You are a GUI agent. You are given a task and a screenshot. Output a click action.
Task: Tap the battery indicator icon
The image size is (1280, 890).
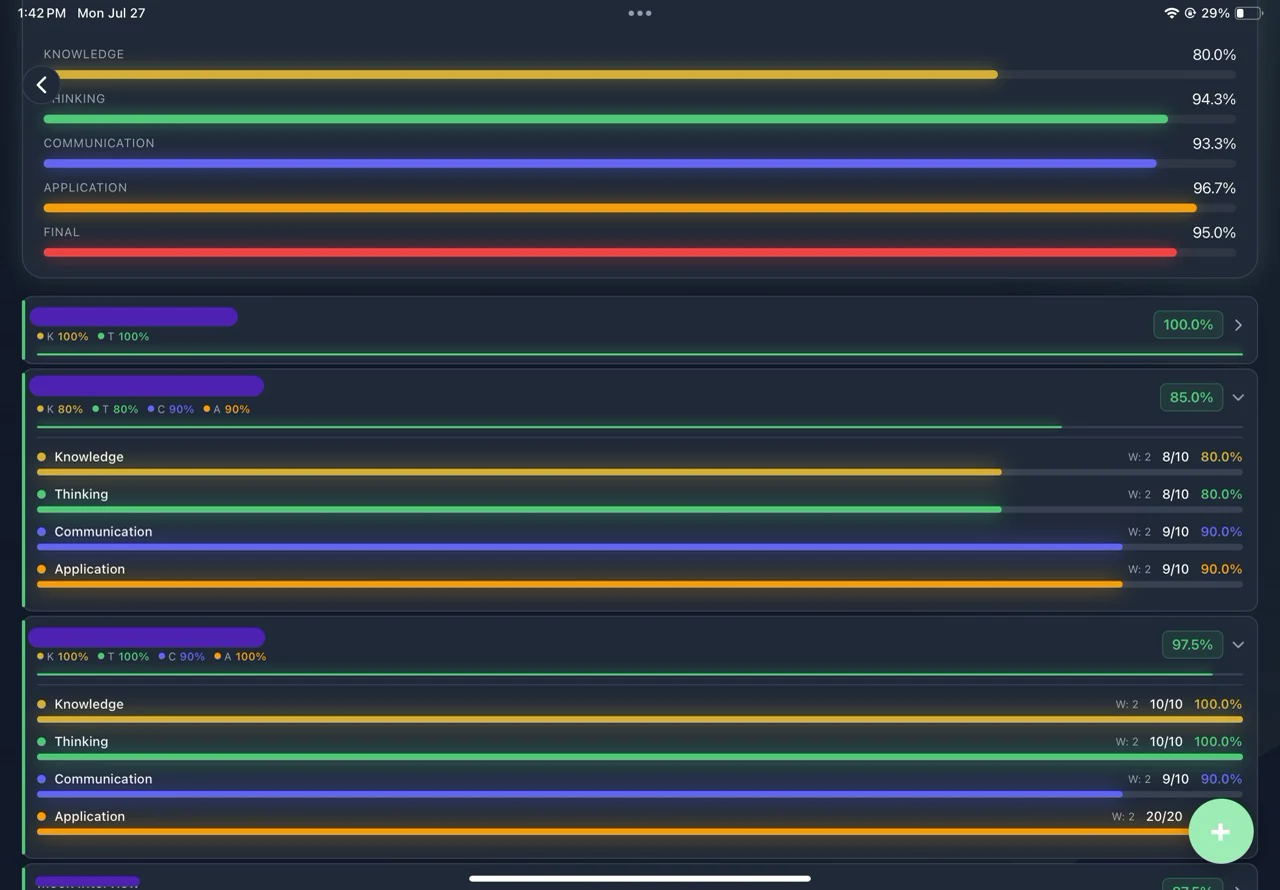1249,13
